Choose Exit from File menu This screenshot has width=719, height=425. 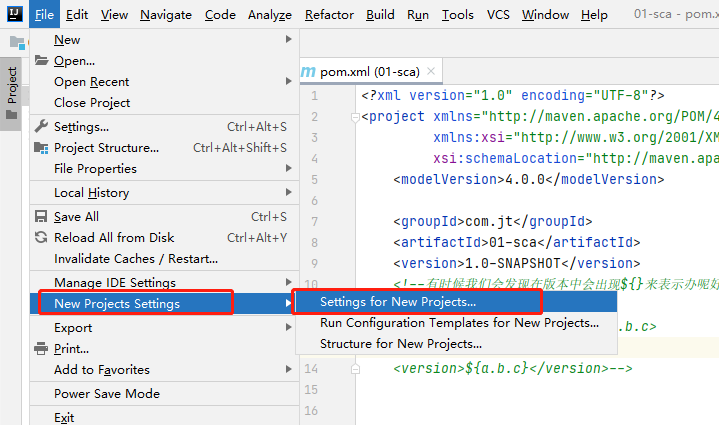164,418
